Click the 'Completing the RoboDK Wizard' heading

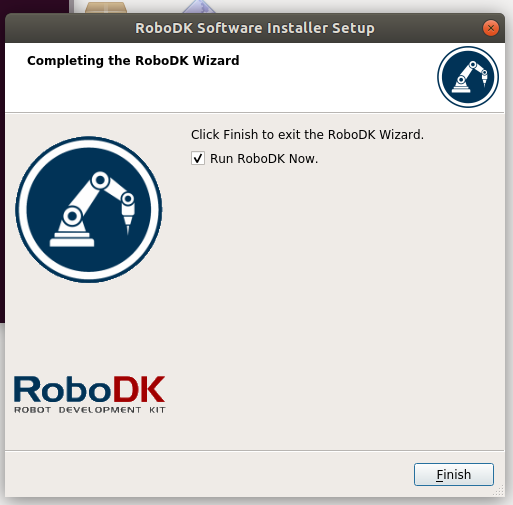[133, 61]
